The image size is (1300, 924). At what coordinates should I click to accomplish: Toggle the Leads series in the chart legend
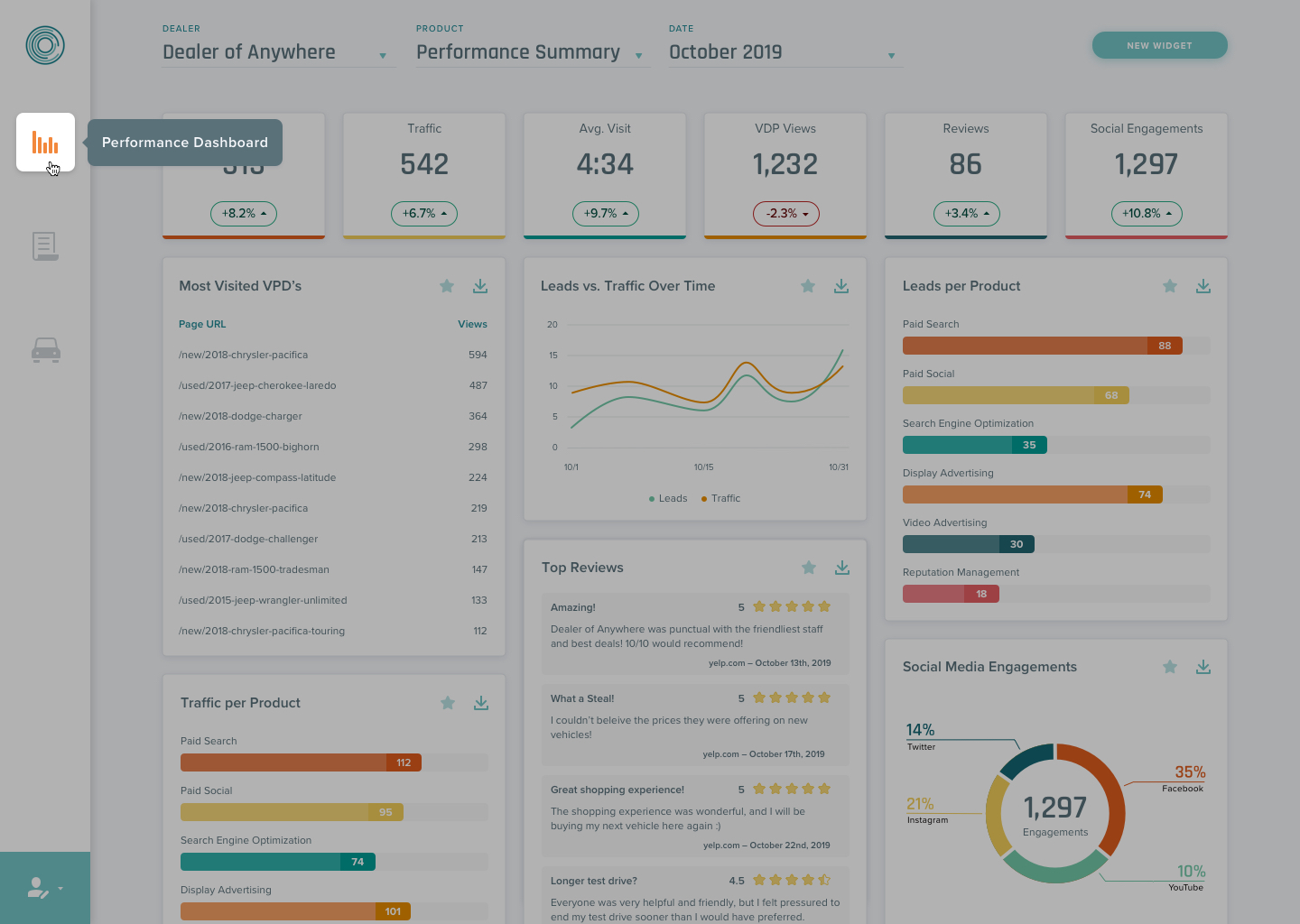[x=668, y=498]
